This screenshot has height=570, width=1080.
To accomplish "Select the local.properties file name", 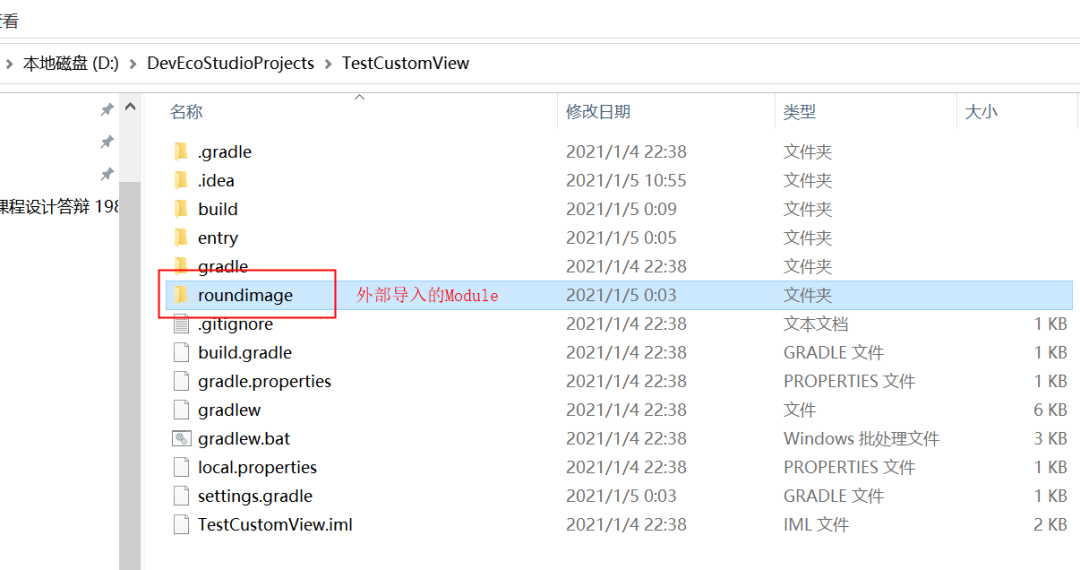I will coord(257,467).
